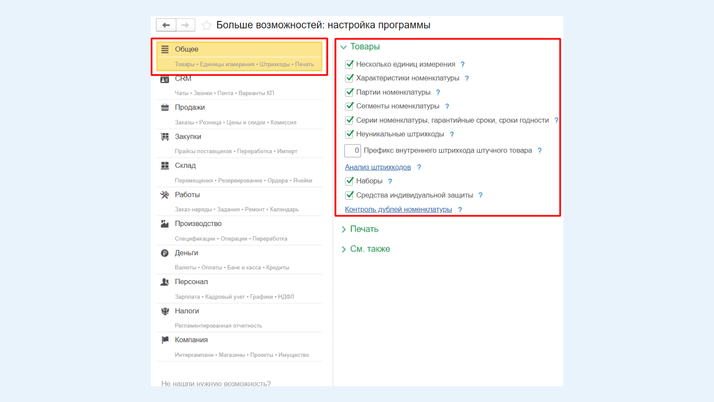Go forward with the right arrow button
The width and height of the screenshot is (714, 402).
pos(186,25)
